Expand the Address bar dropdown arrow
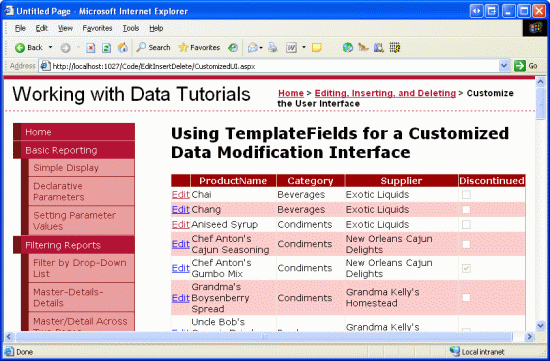The image size is (550, 361). [x=504, y=66]
